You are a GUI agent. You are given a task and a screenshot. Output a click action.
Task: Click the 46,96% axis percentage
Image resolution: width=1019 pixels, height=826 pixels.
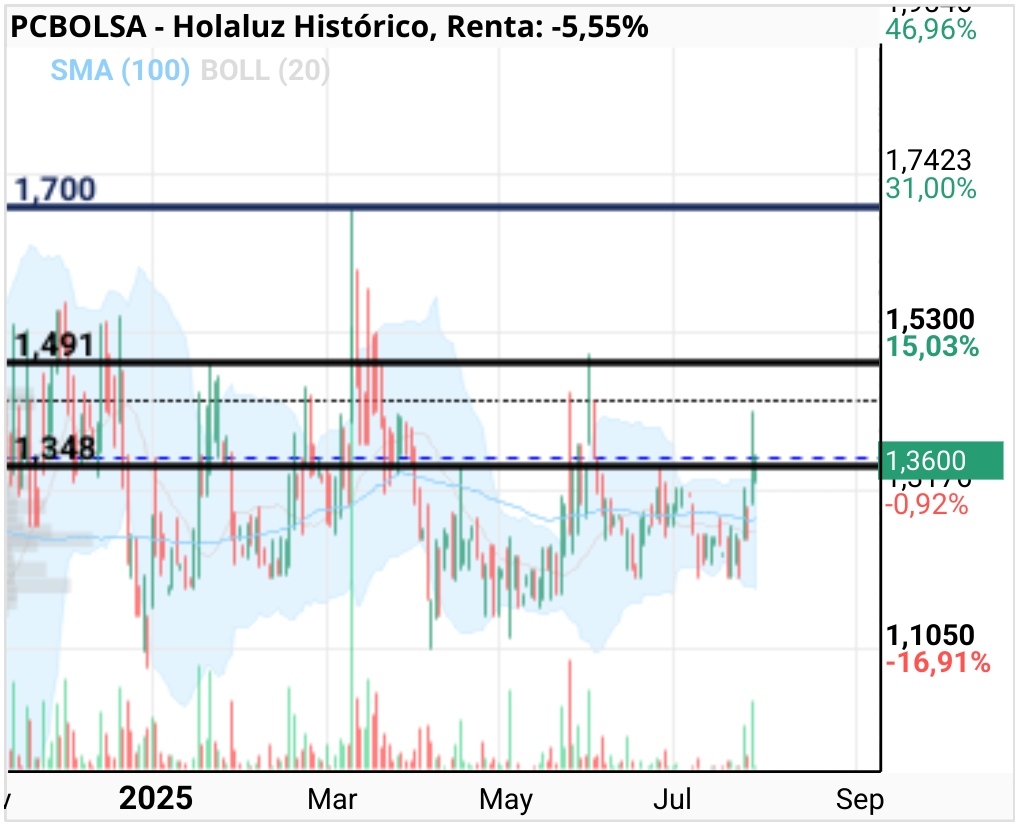point(931,30)
